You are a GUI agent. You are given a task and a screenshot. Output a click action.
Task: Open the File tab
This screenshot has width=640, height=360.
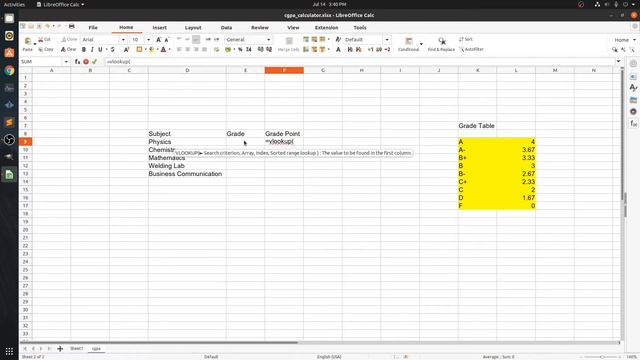click(x=93, y=27)
